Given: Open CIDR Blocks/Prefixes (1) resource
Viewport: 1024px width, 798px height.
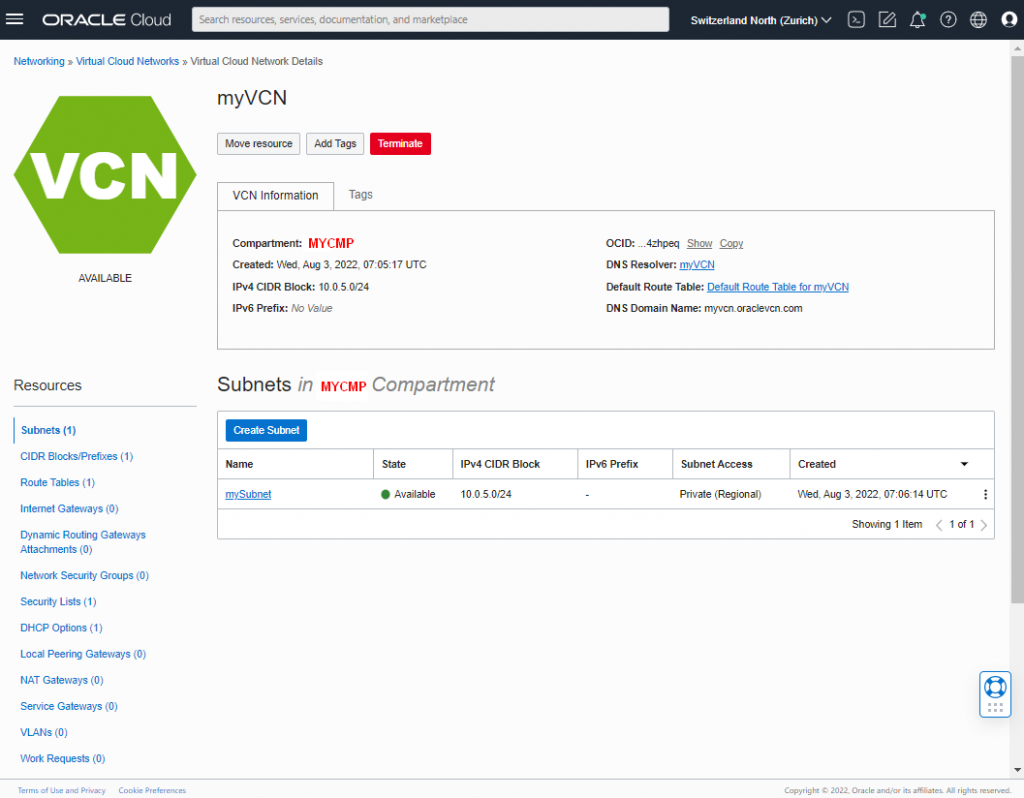Looking at the screenshot, I should pos(76,456).
